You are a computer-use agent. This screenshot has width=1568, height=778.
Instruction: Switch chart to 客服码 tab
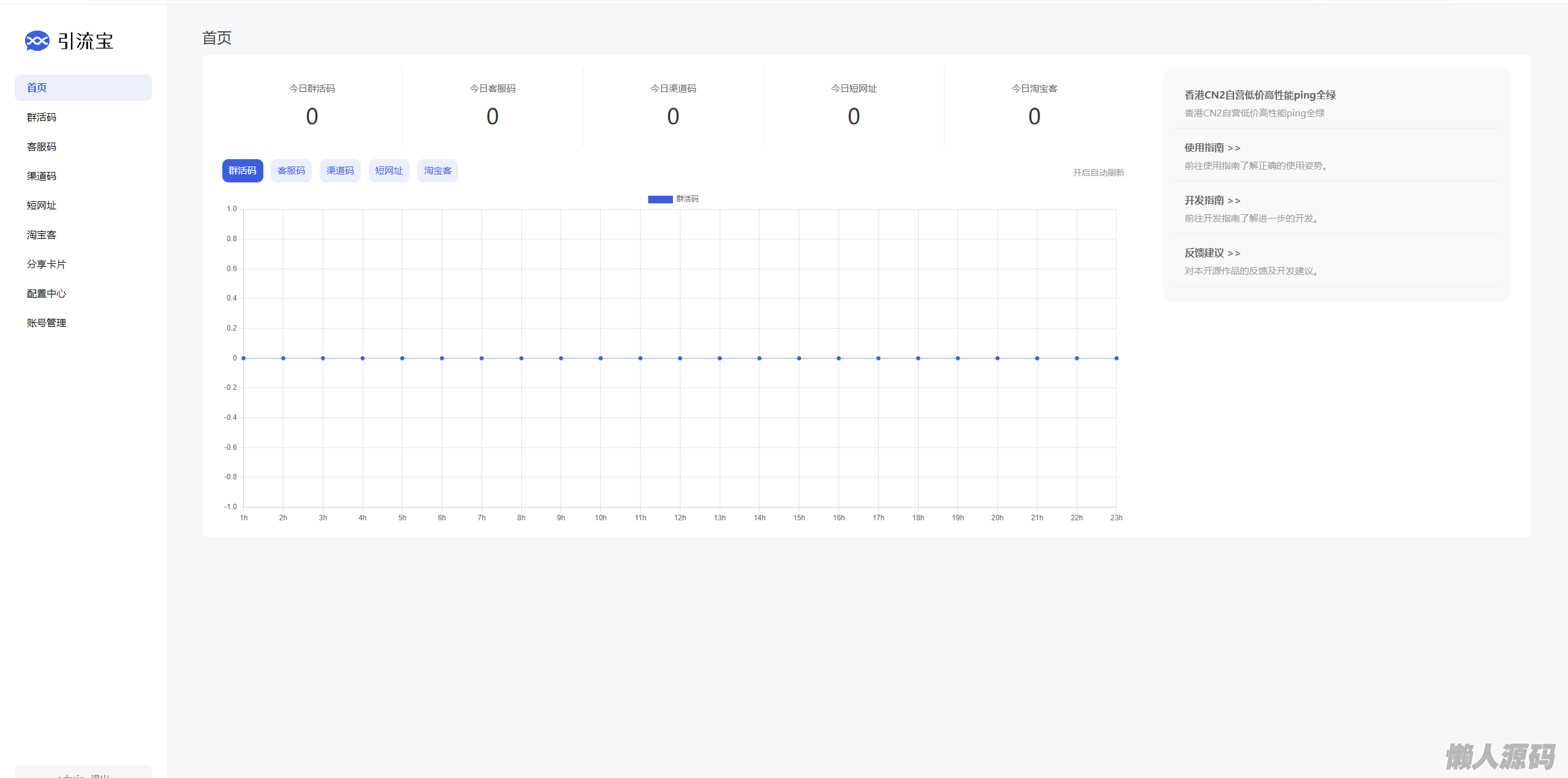click(x=291, y=171)
